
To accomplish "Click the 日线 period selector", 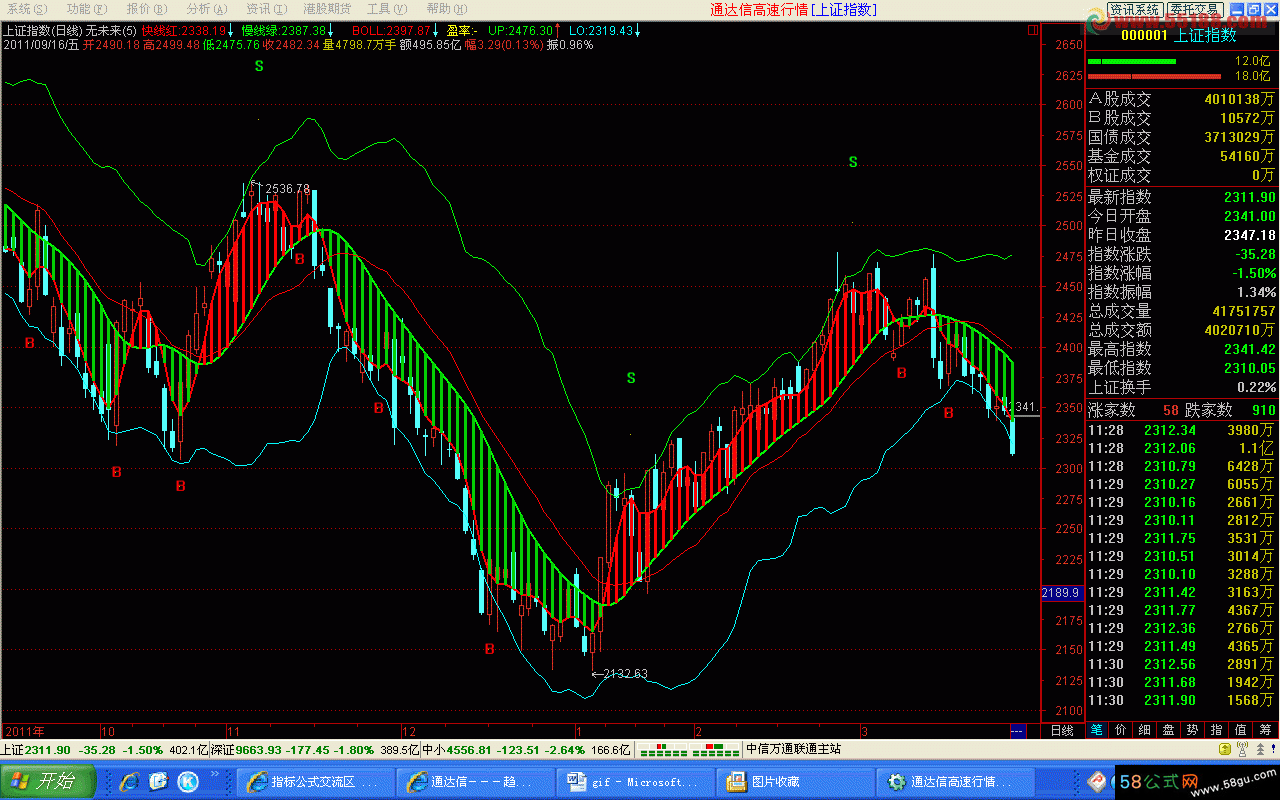I will [x=1062, y=730].
